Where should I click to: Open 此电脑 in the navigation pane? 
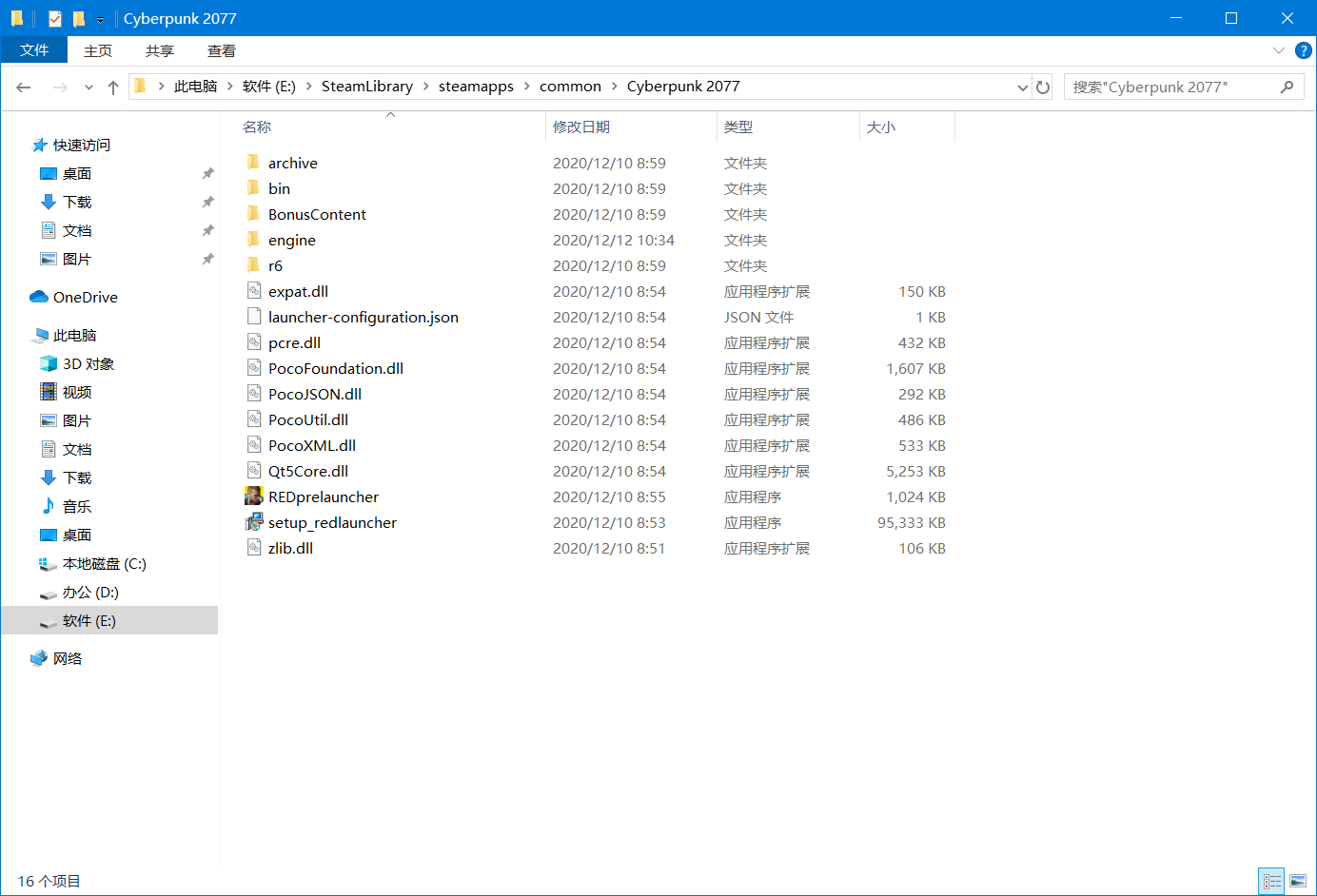pos(74,336)
